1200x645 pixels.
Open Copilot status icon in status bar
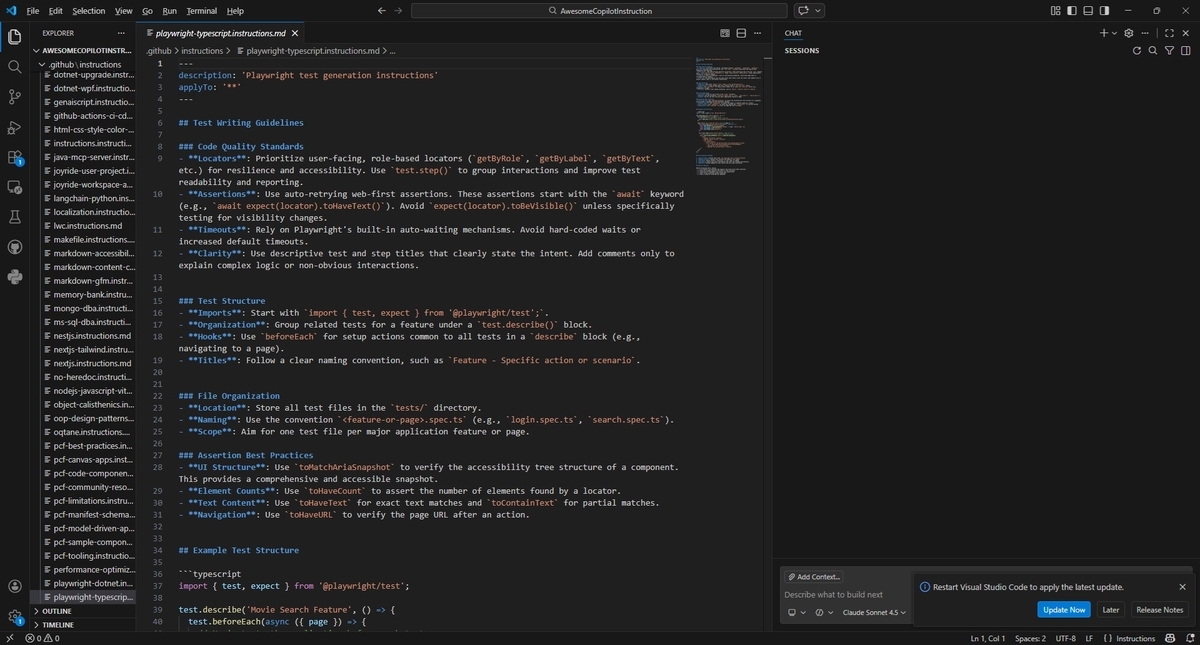[x=1169, y=638]
